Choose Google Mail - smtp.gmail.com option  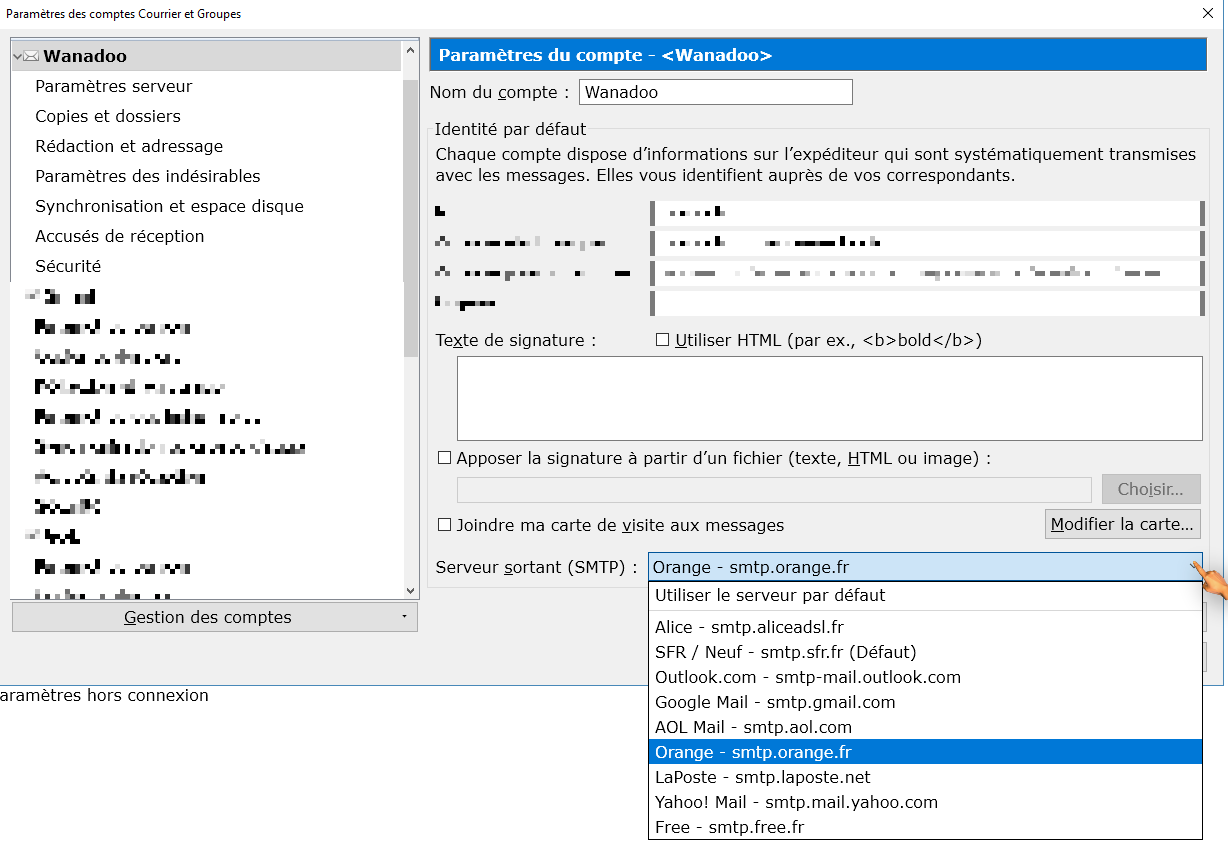[x=775, y=702]
